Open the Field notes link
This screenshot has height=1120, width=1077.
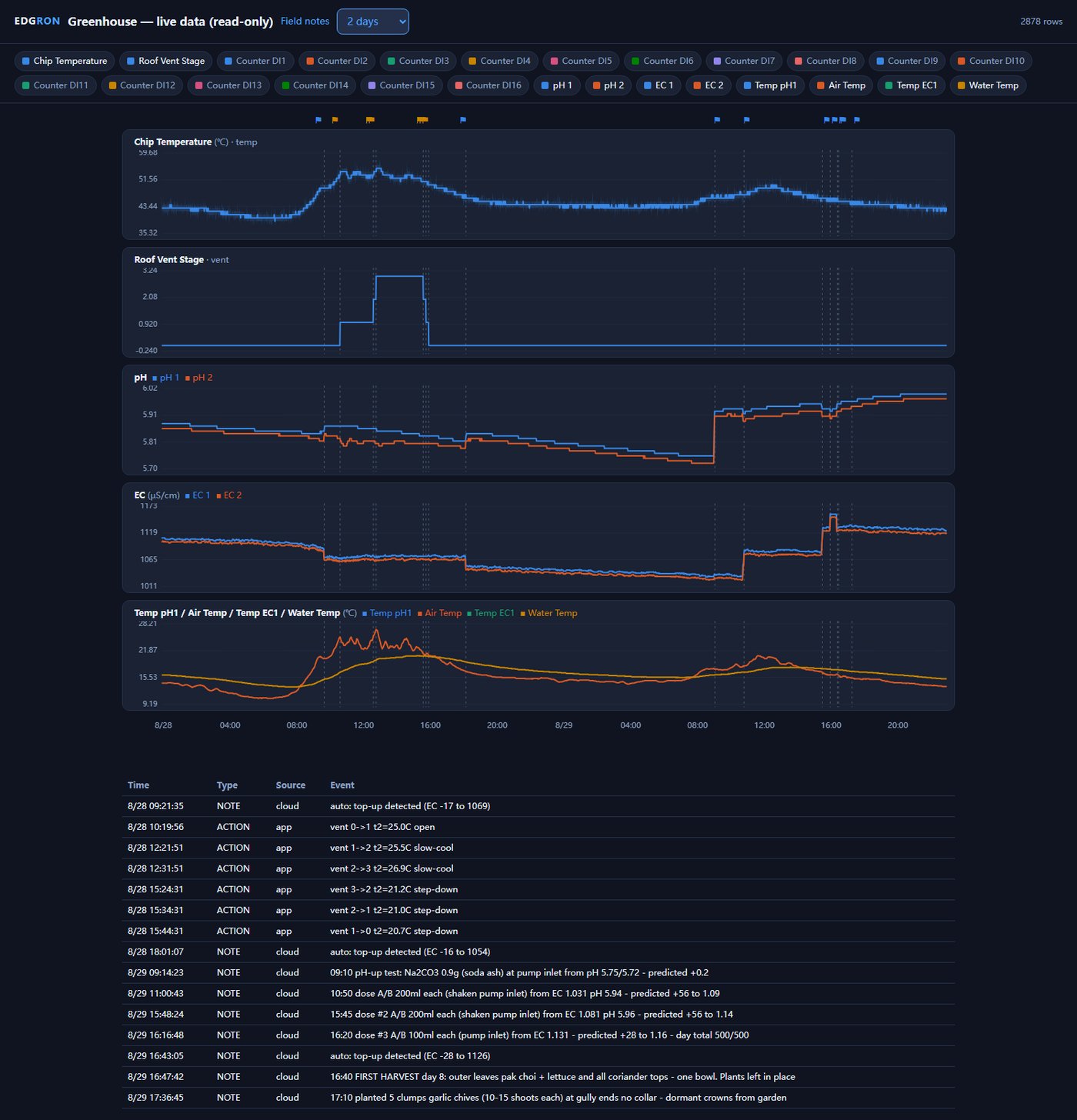tap(305, 22)
